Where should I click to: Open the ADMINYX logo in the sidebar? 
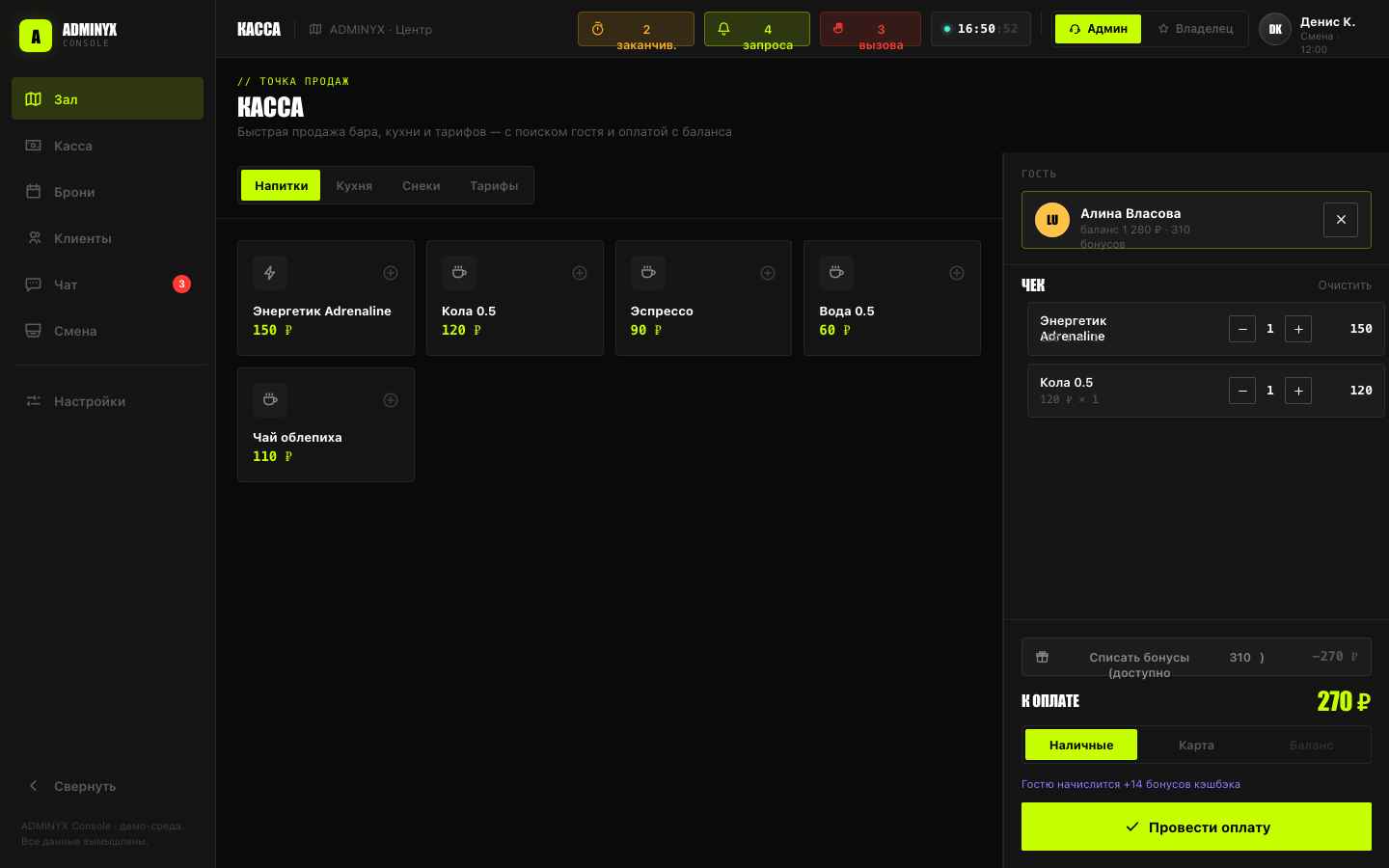tap(36, 36)
